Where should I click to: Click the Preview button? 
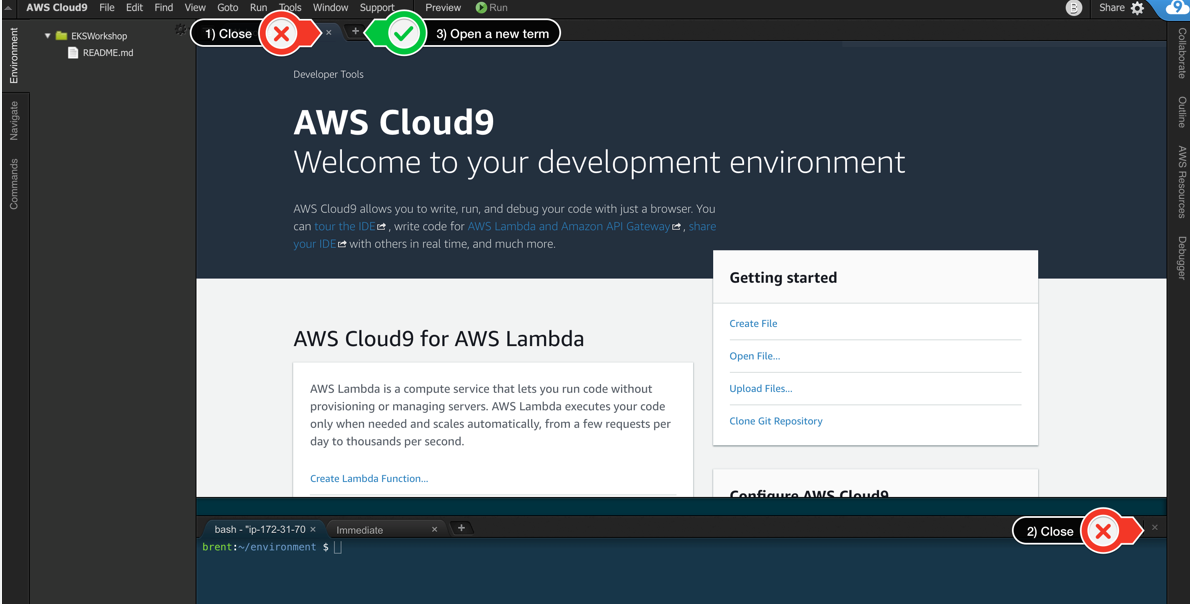[x=442, y=8]
